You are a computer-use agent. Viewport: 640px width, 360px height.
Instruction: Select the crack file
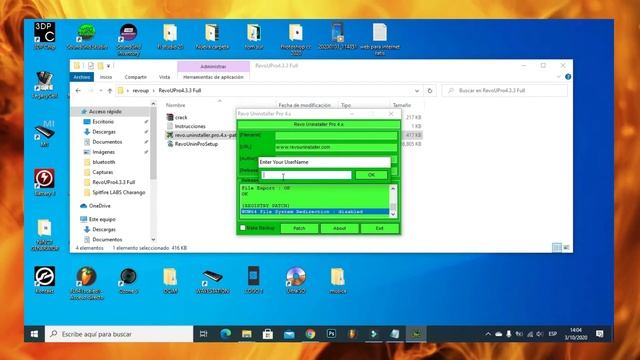(181, 117)
